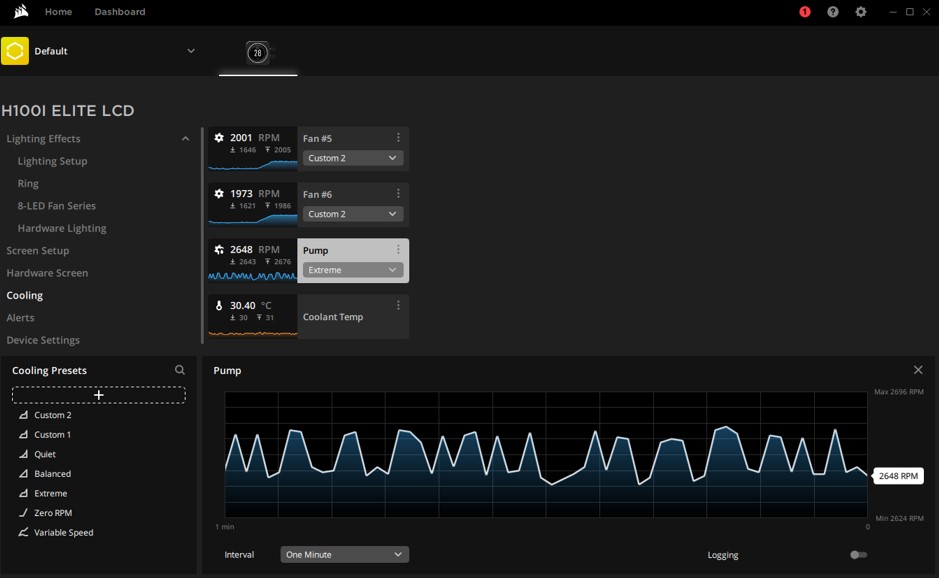Open Fan #5 three-dot options menu

click(398, 138)
